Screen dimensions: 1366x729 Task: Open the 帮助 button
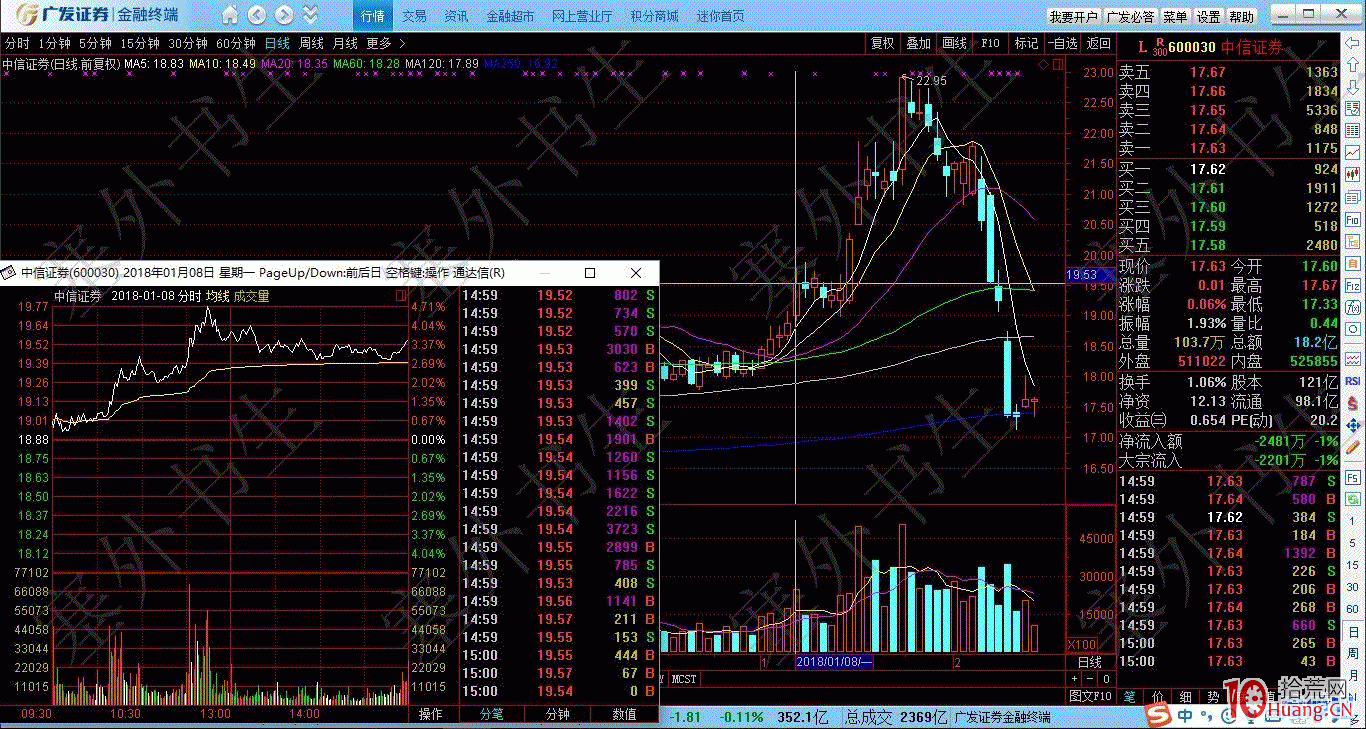click(x=1241, y=17)
